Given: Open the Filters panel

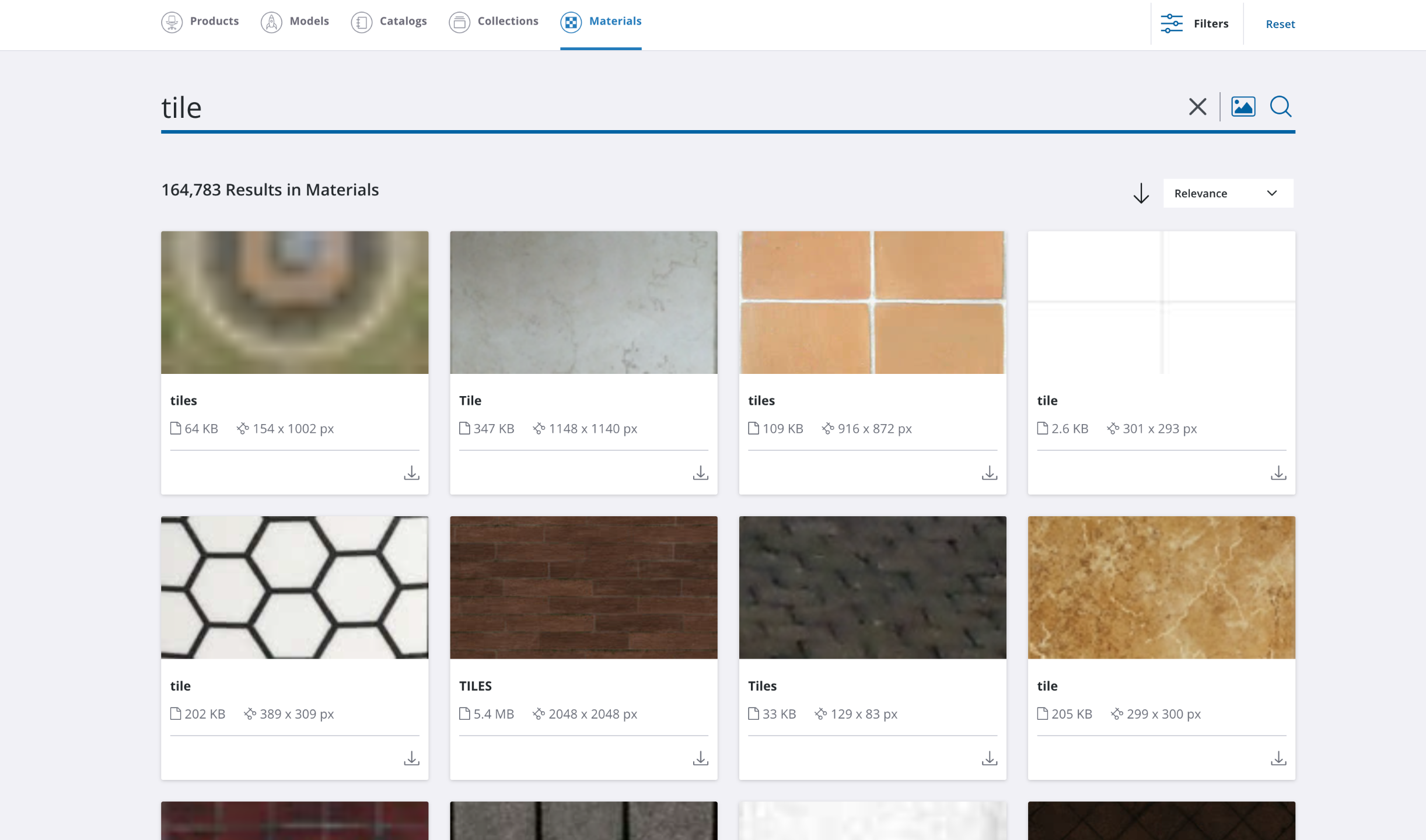Looking at the screenshot, I should 1195,24.
